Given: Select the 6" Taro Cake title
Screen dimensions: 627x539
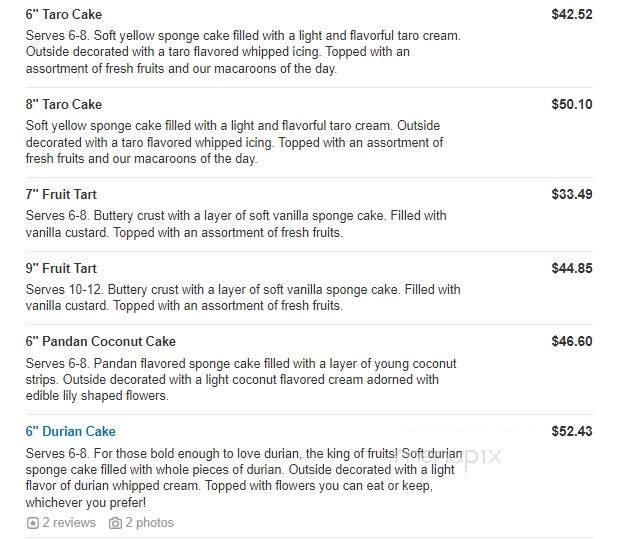Looking at the screenshot, I should [x=63, y=15].
